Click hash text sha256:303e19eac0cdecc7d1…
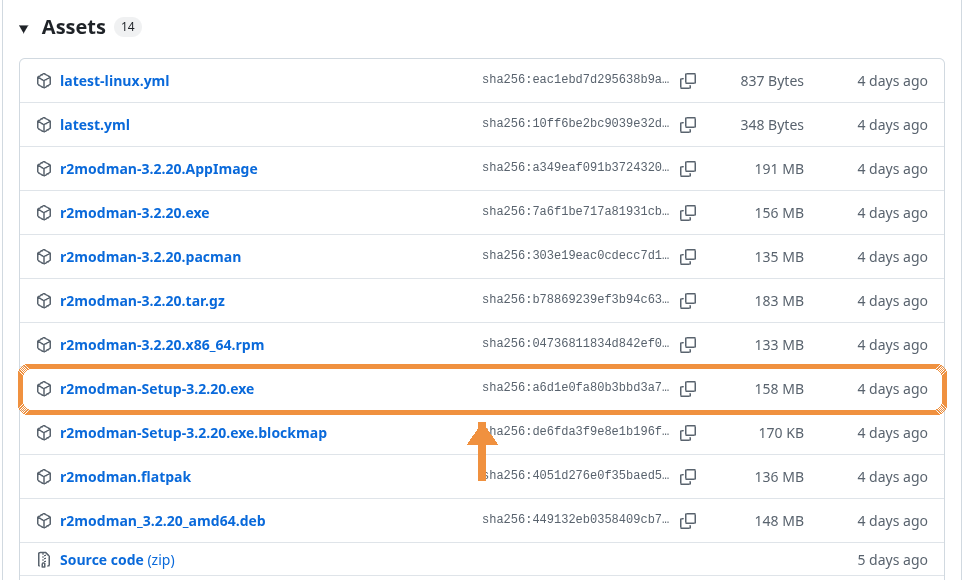Viewport: 970px width, 580px height. 575,255
